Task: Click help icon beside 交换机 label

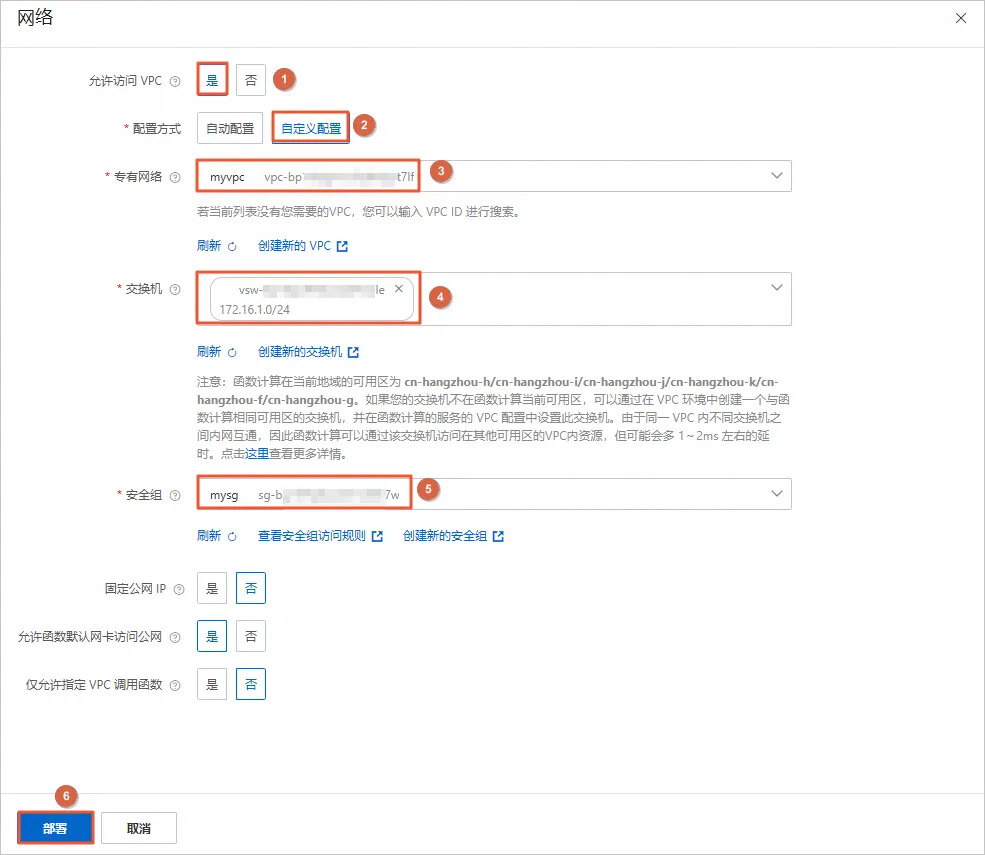Action: (x=175, y=290)
